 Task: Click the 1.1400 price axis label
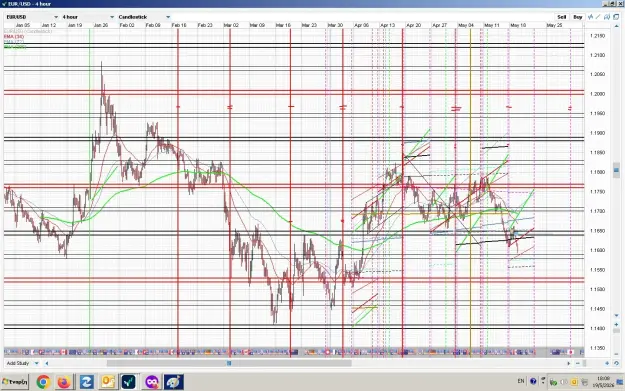point(597,328)
